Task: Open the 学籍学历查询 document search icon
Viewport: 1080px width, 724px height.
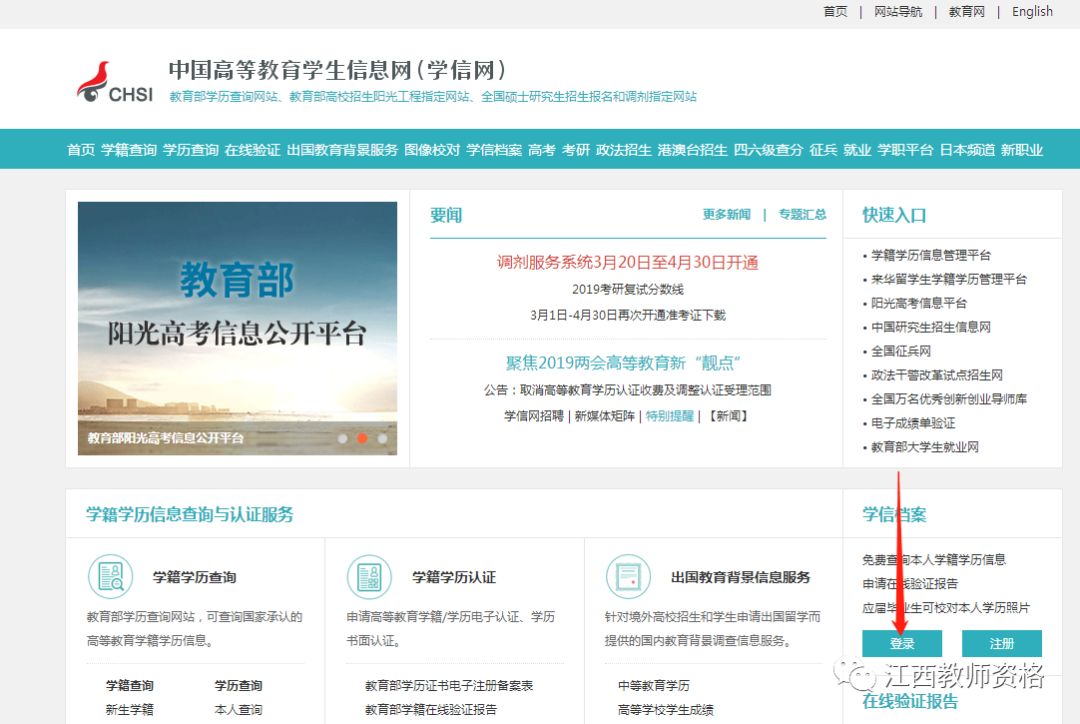Action: (x=110, y=577)
